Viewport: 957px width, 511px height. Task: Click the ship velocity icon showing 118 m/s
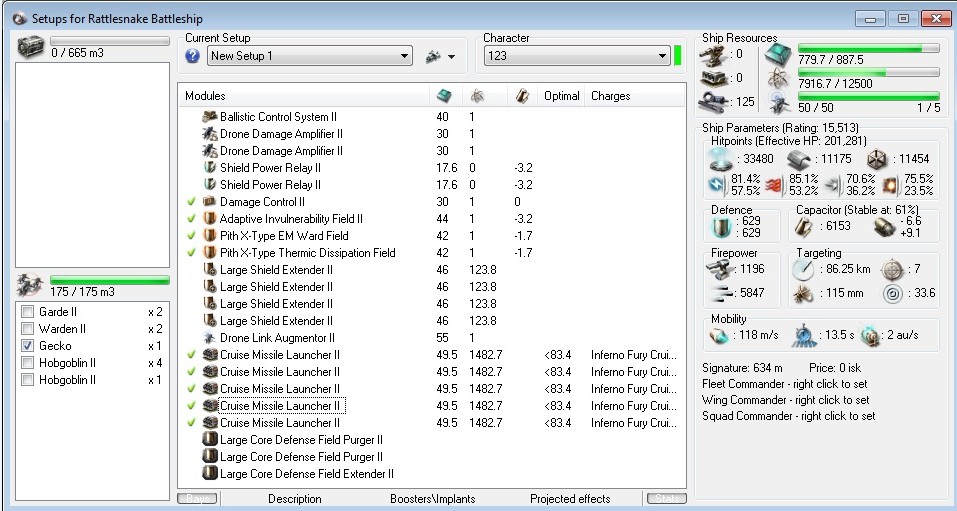pyautogui.click(x=720, y=335)
